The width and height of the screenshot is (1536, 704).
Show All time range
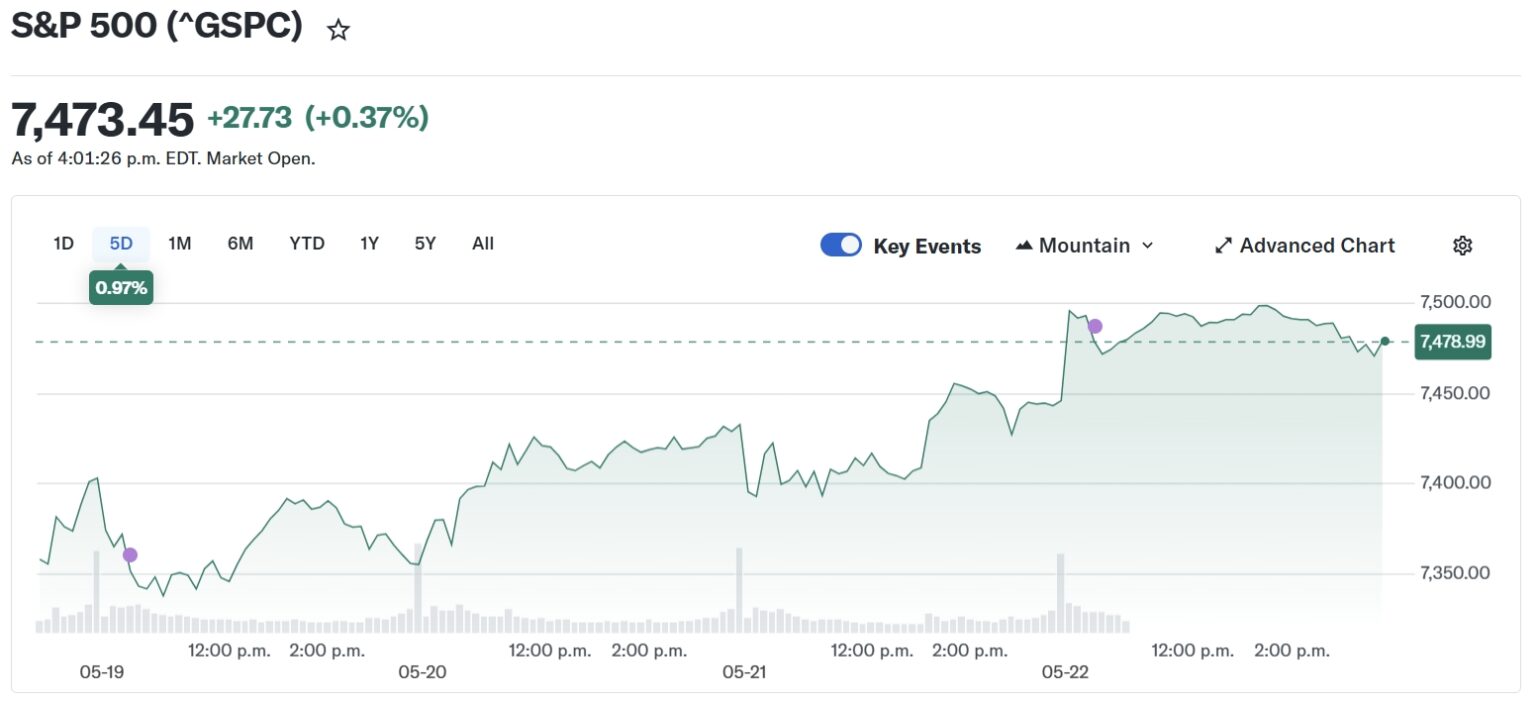pyautogui.click(x=483, y=243)
